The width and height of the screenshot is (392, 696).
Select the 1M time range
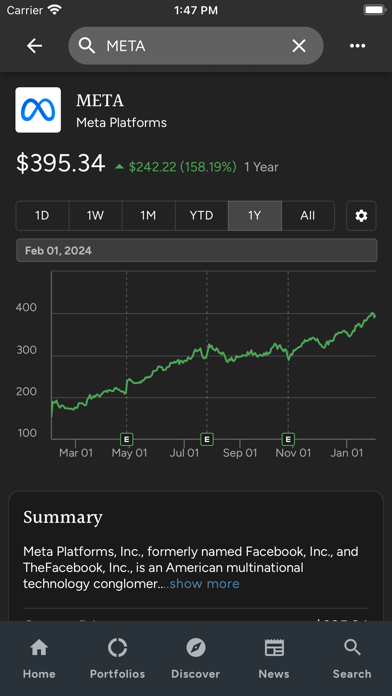148,216
